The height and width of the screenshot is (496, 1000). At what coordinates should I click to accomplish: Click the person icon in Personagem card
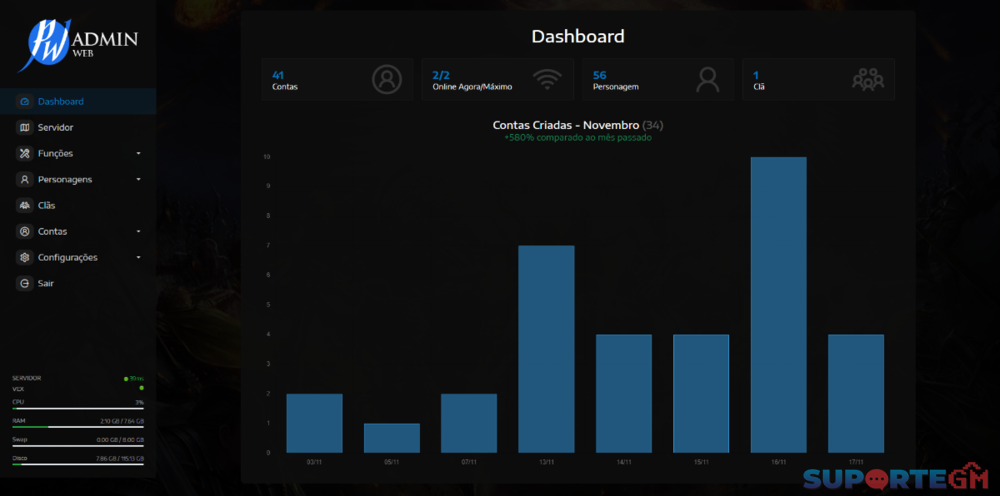[708, 79]
